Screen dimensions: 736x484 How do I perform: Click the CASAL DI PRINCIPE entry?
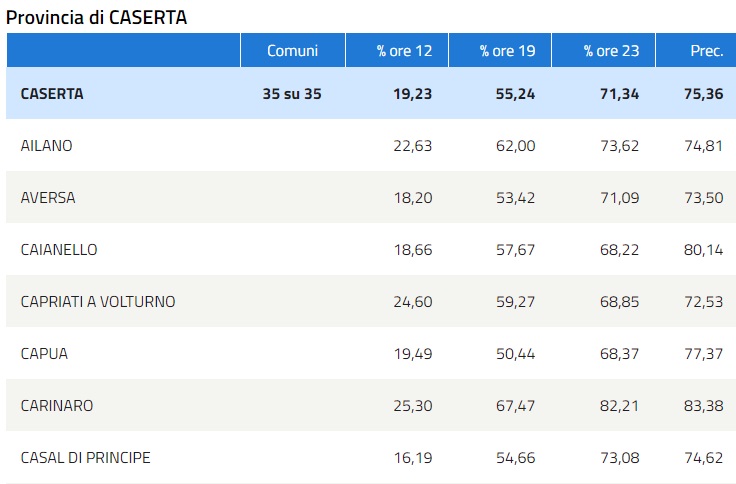point(86,458)
